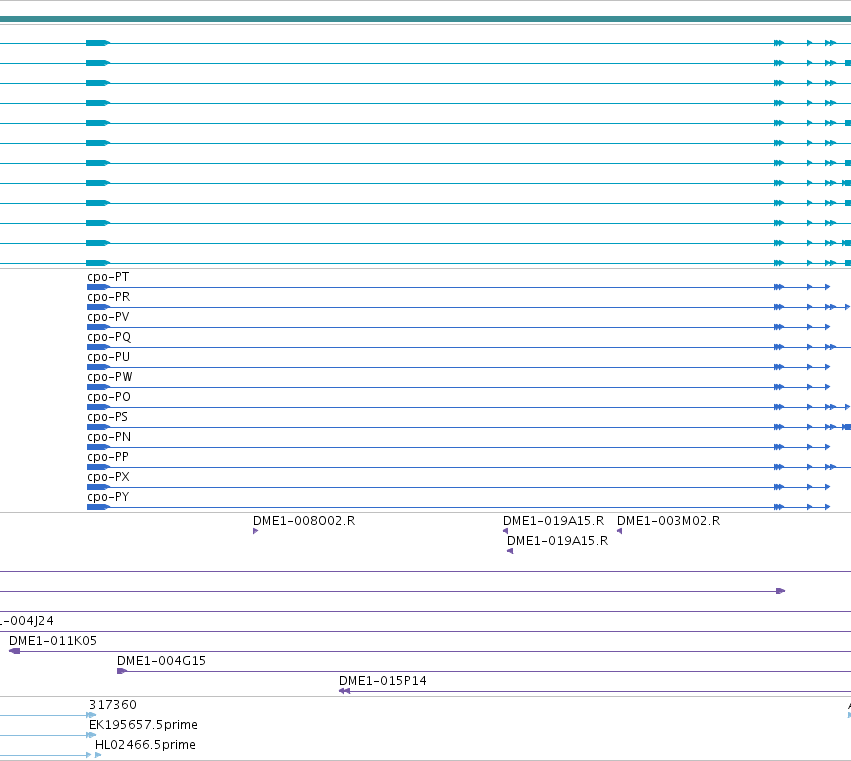The width and height of the screenshot is (851, 761).
Task: Open the cpo-PU transcript label
Action: pyautogui.click(x=109, y=357)
